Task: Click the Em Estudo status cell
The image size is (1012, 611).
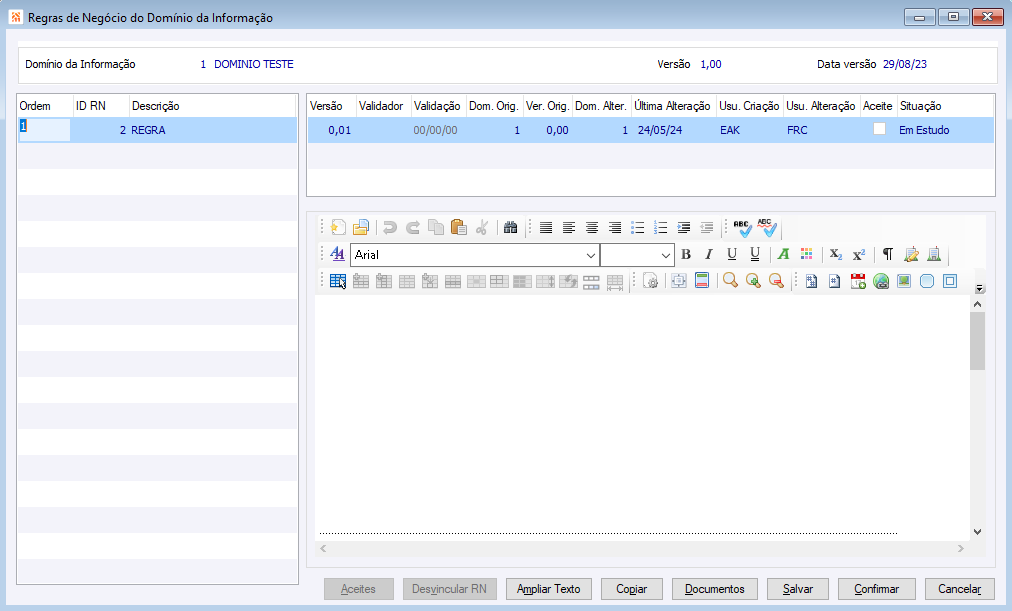Action: point(924,130)
